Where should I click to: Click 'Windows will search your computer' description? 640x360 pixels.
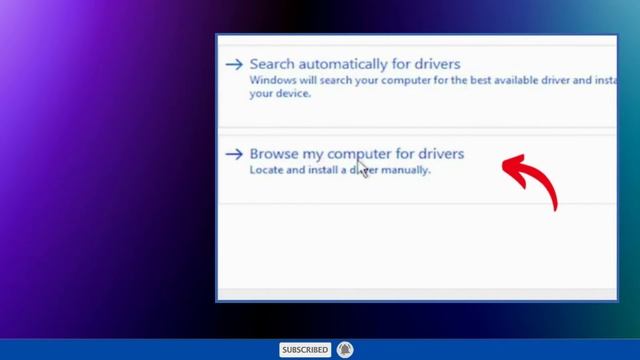pos(433,87)
